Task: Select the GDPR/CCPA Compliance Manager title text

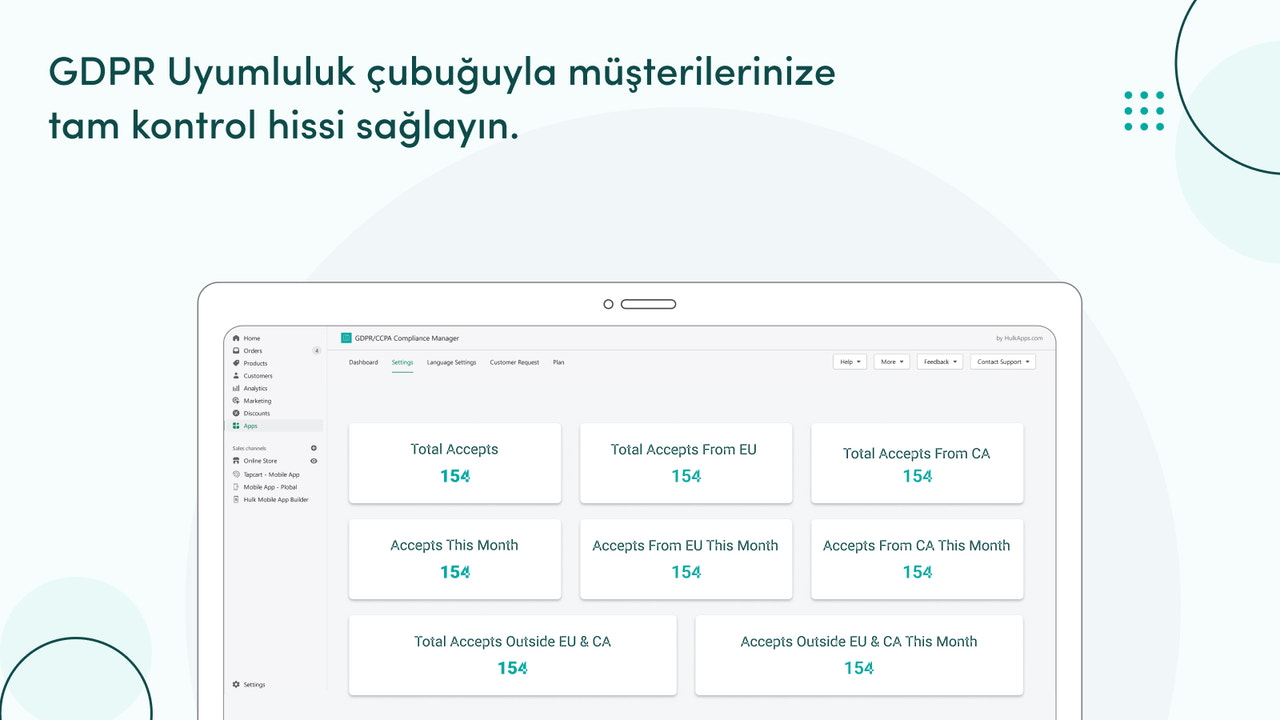Action: [x=407, y=338]
